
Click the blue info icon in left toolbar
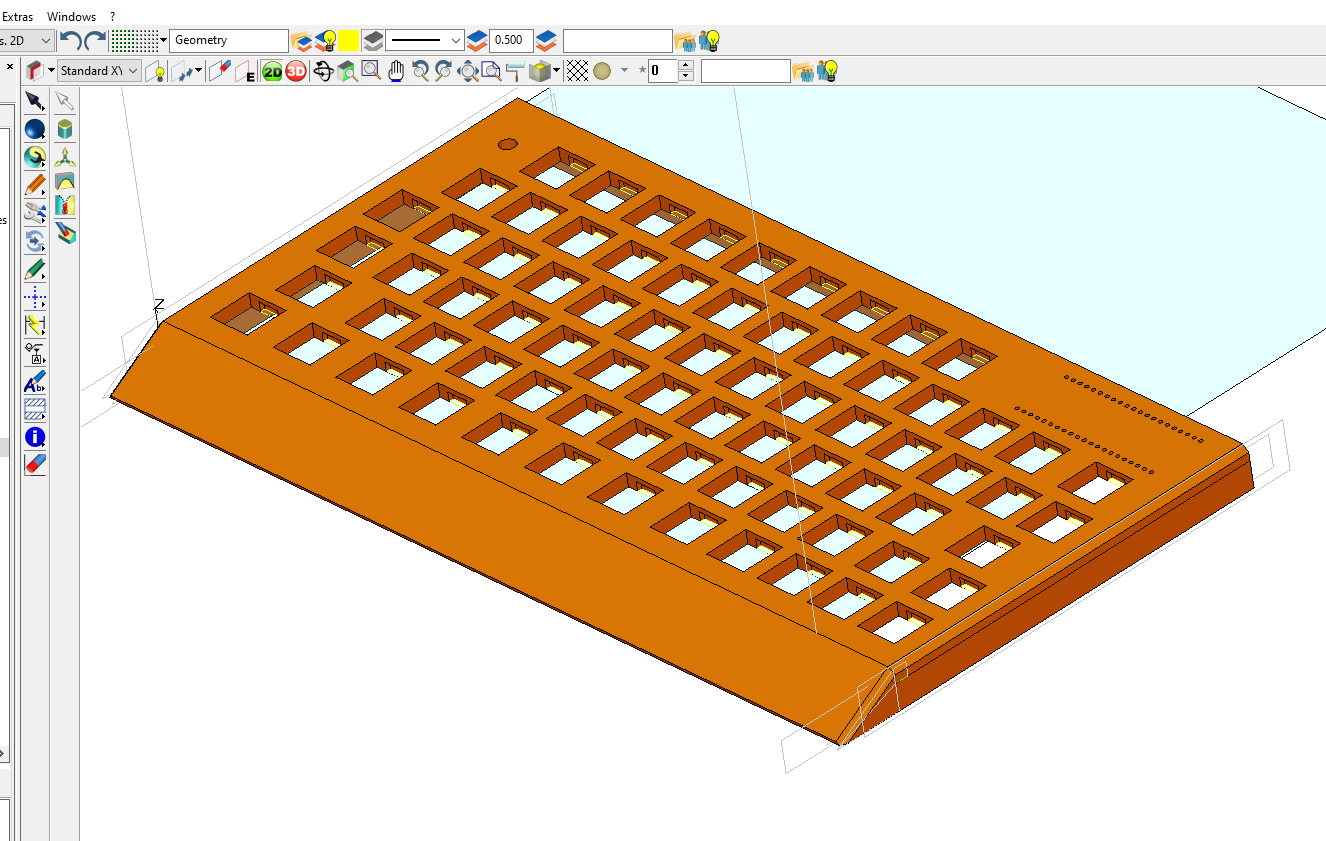tap(35, 437)
